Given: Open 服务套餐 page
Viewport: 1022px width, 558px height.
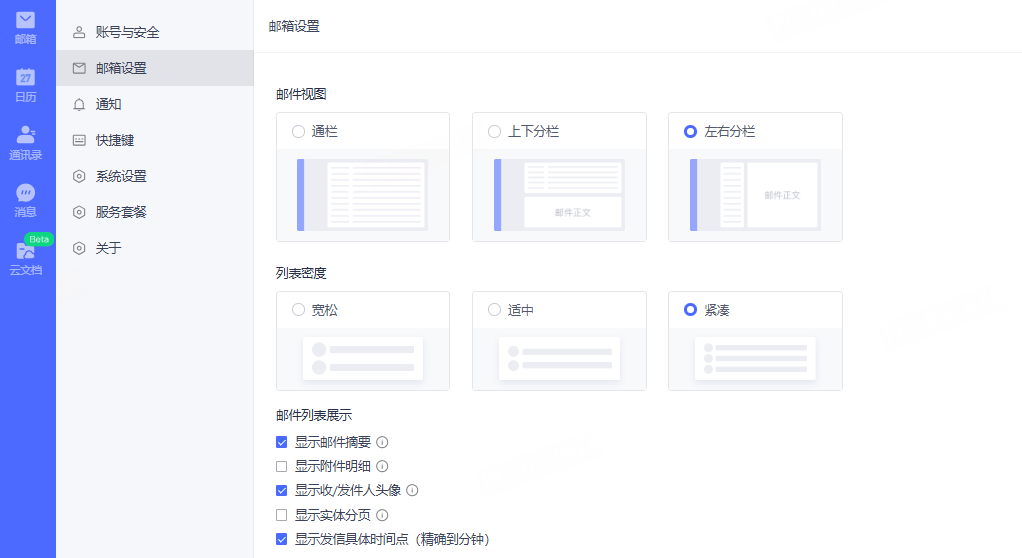Looking at the screenshot, I should pyautogui.click(x=154, y=212).
